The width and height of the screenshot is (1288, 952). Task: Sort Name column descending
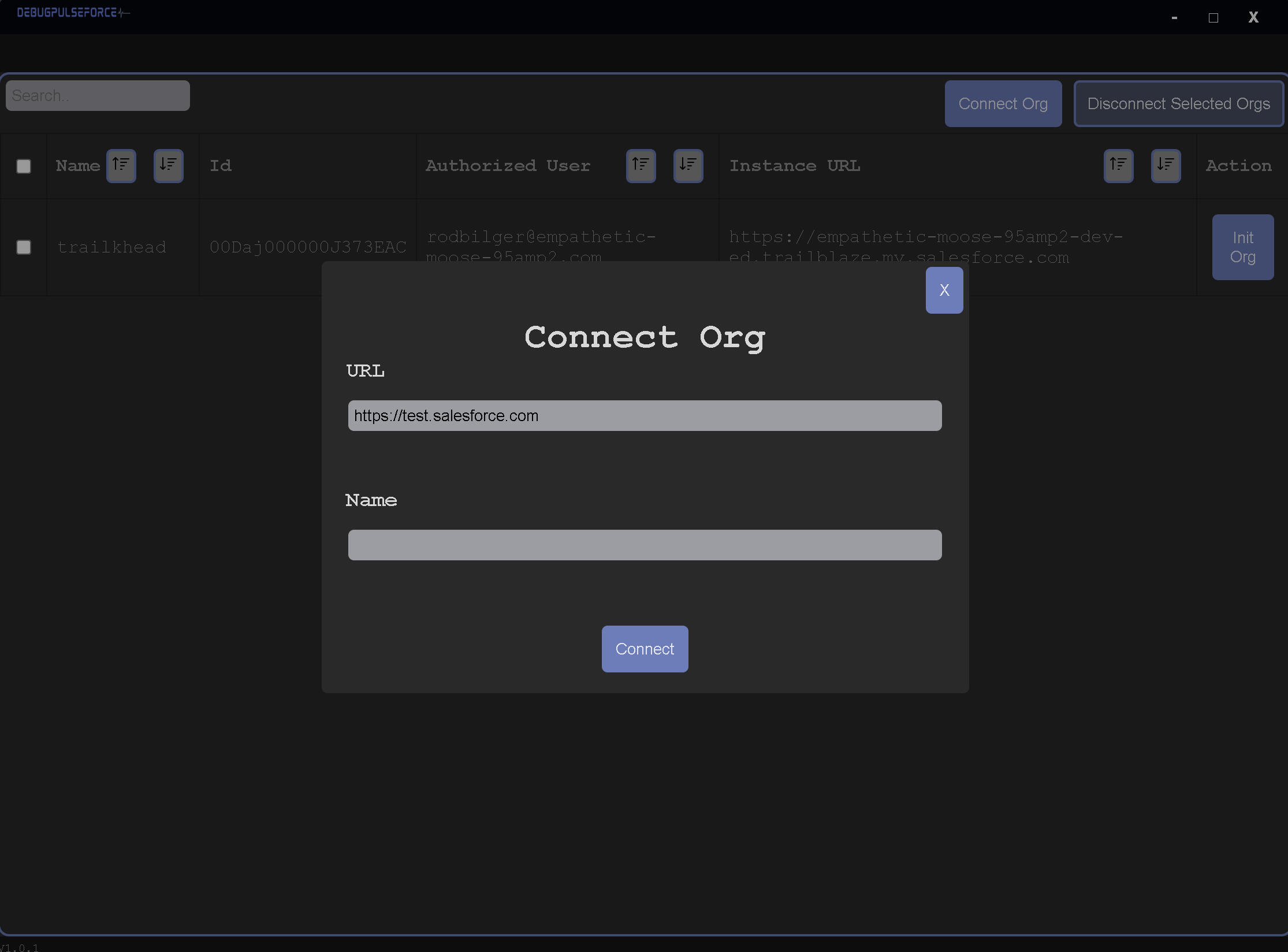tap(168, 166)
